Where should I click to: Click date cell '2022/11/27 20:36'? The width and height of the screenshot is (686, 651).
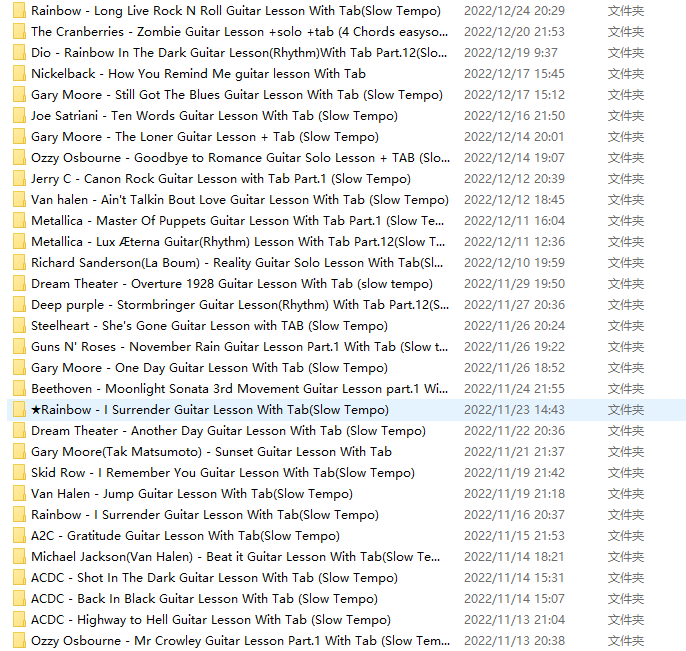pyautogui.click(x=514, y=304)
